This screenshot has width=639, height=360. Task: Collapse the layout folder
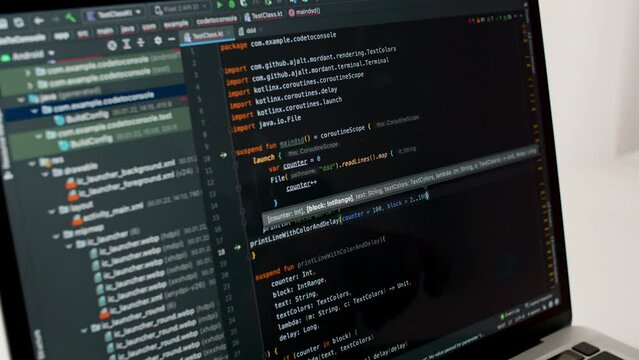coord(51,212)
